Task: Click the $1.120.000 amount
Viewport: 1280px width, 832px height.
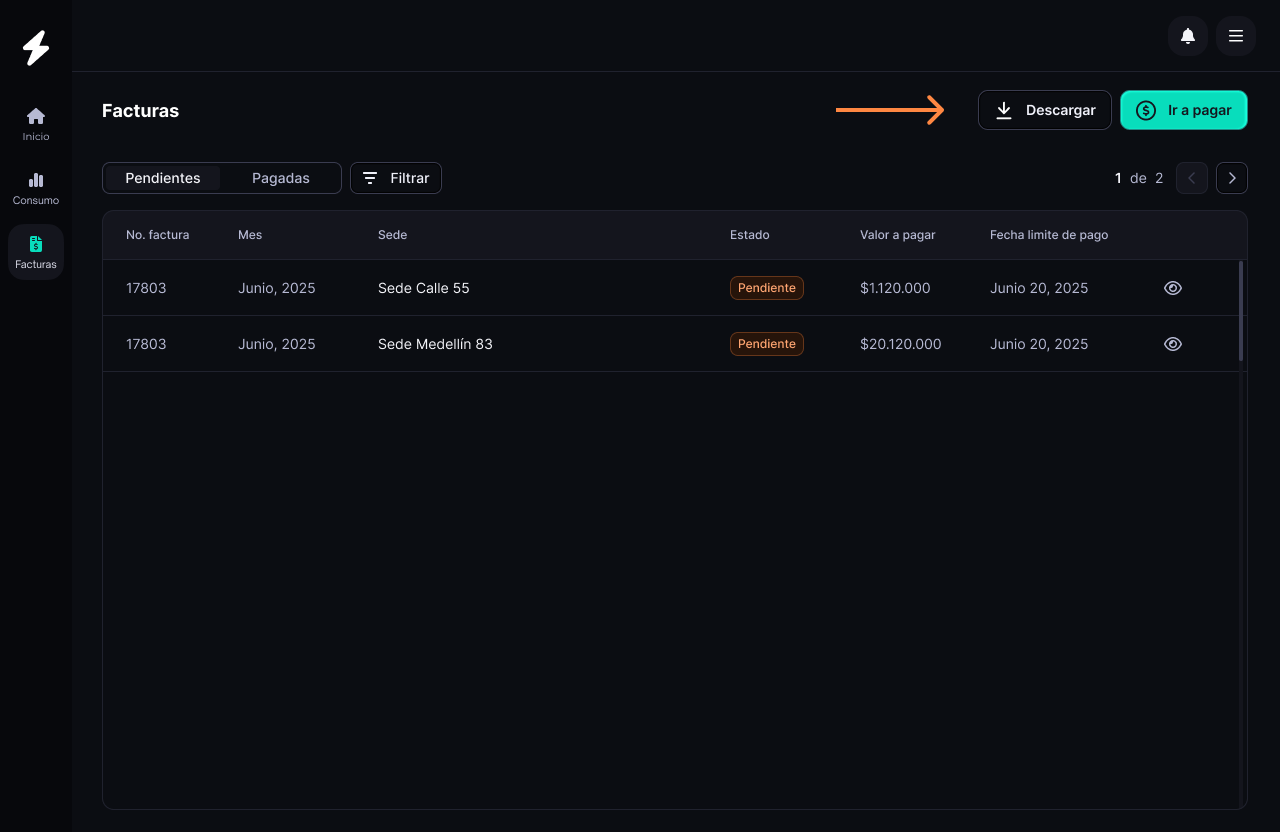Action: pyautogui.click(x=895, y=288)
